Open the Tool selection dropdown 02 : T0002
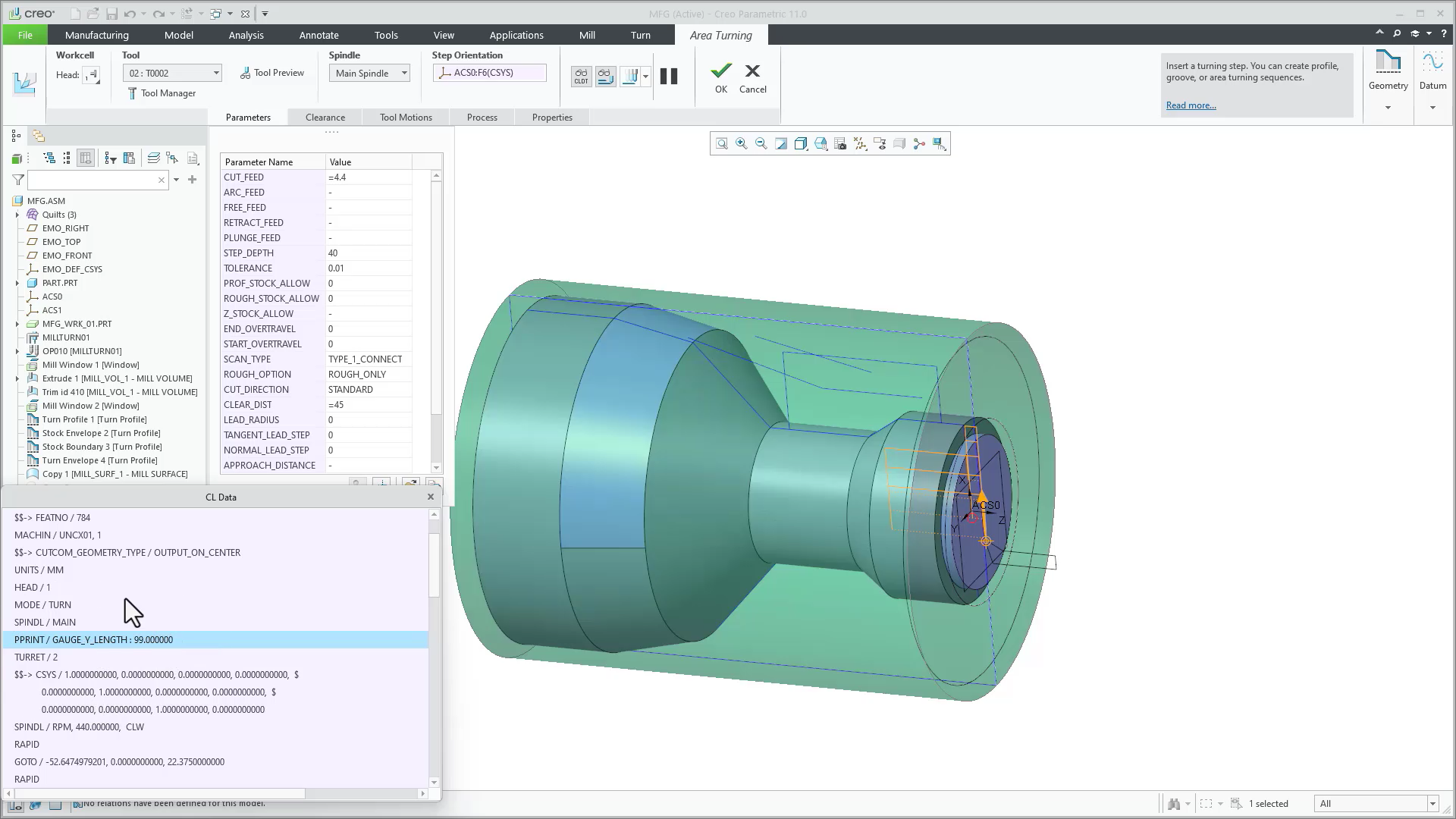The image size is (1456, 819). (x=172, y=73)
